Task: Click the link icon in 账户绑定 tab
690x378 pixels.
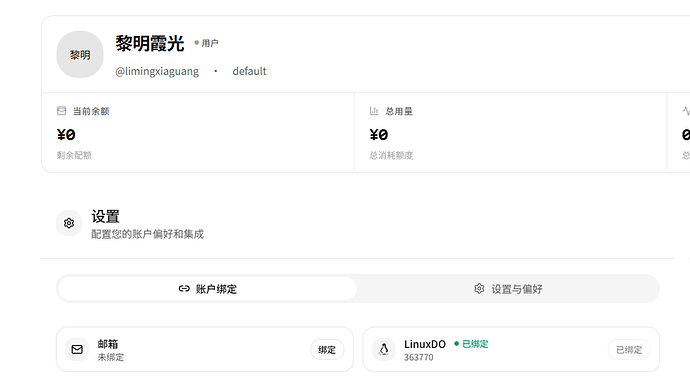Action: (184, 289)
